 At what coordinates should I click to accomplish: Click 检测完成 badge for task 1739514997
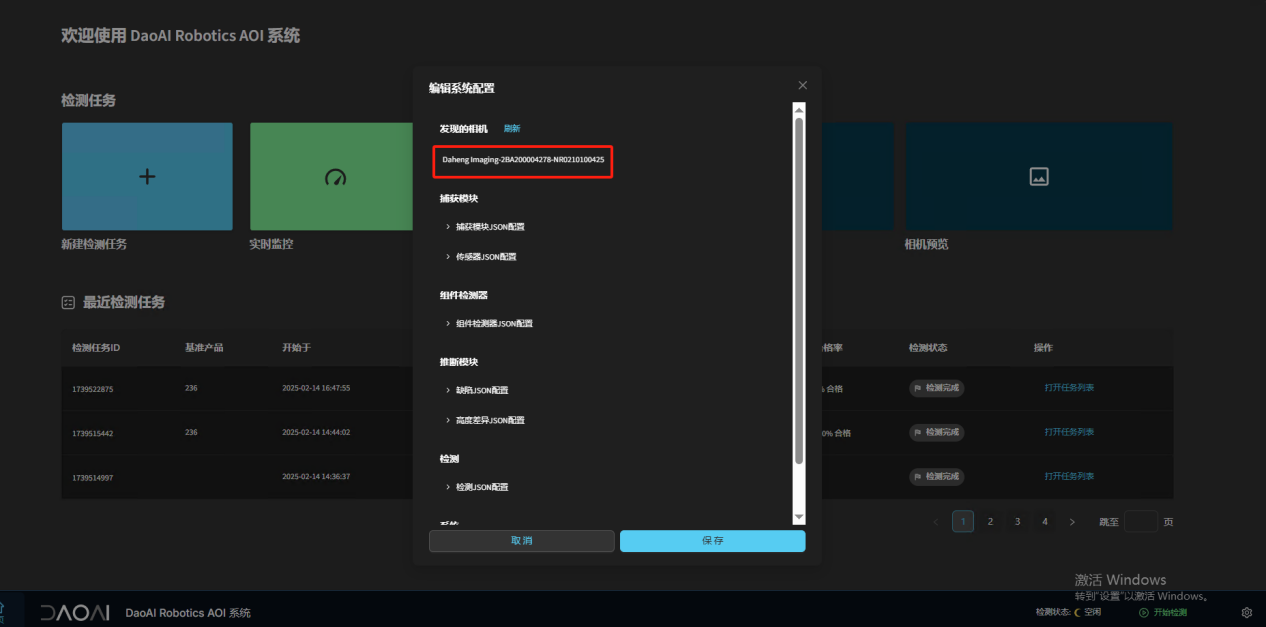[x=936, y=476]
